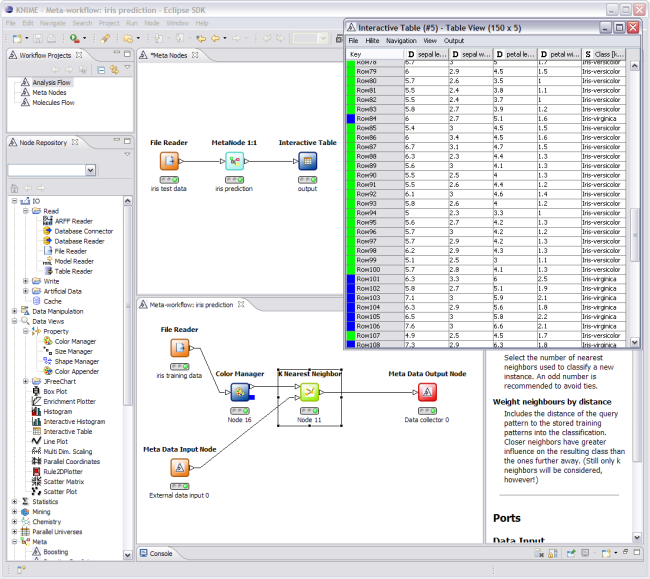Select the Meta Data Output Node

427,392
